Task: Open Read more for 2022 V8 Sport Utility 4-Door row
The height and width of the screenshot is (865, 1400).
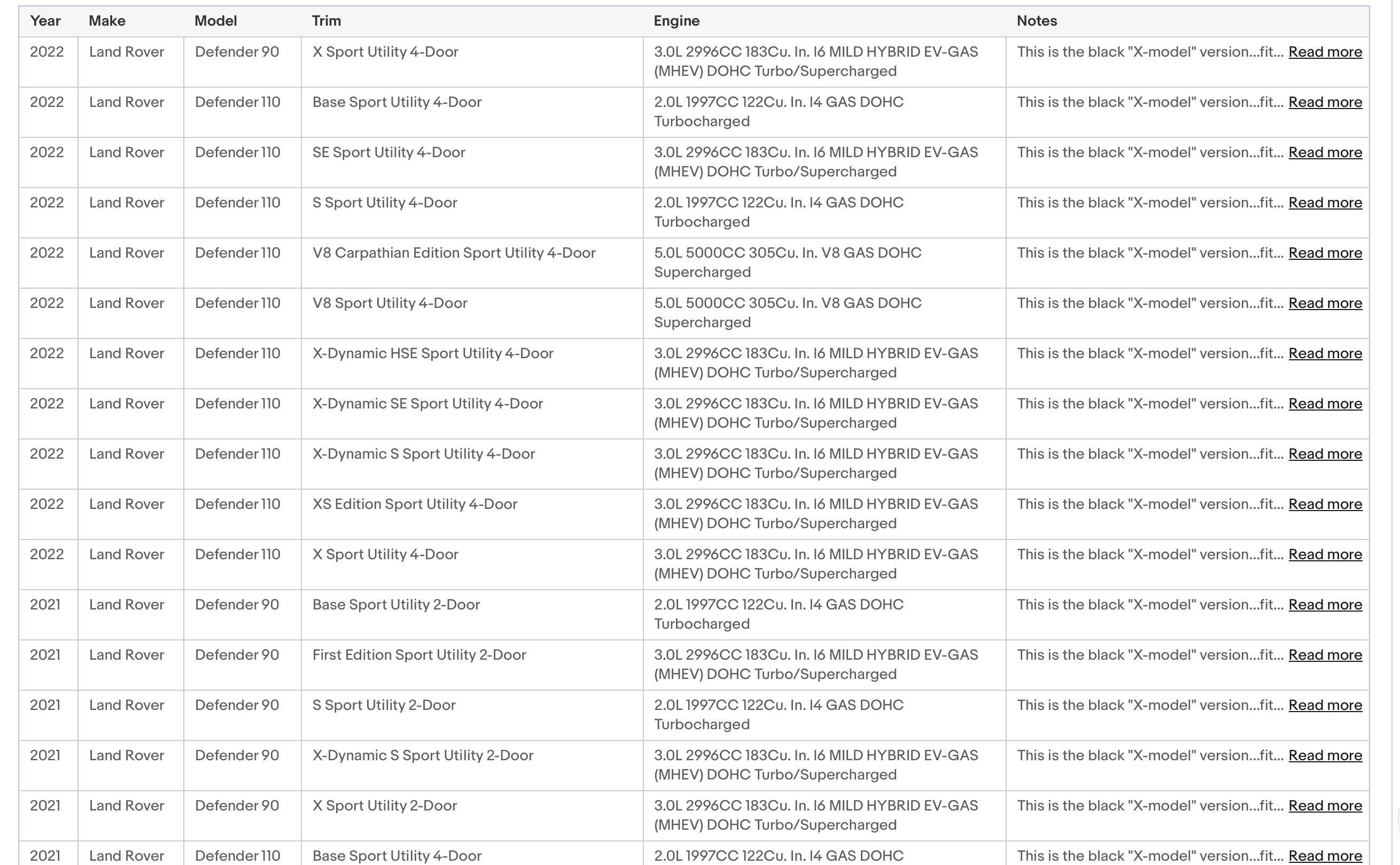Action: point(1325,303)
